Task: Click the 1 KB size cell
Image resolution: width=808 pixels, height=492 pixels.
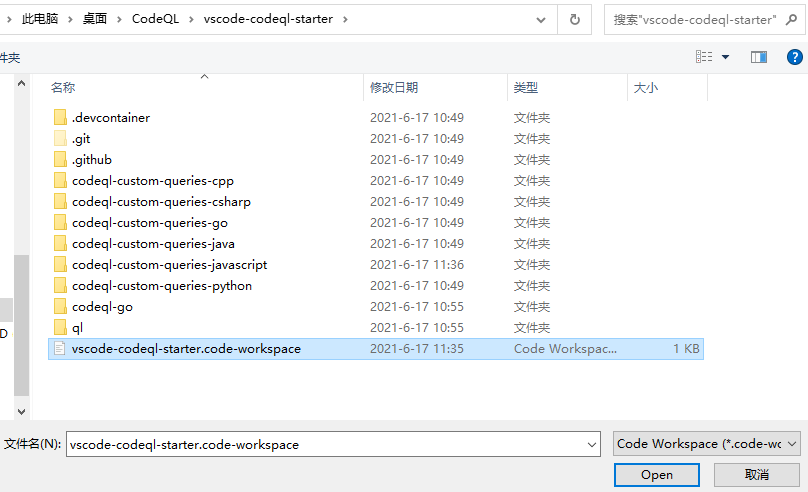Action: click(x=686, y=349)
